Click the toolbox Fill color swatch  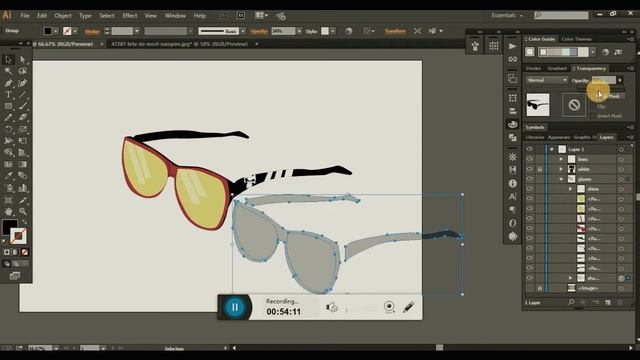[9, 227]
